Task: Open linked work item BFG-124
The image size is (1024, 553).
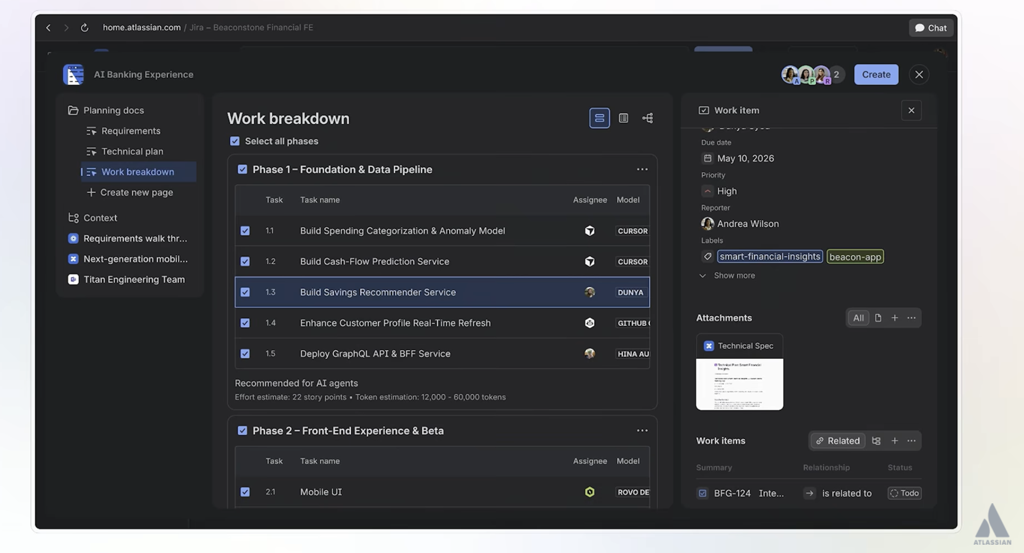Action: coord(732,493)
